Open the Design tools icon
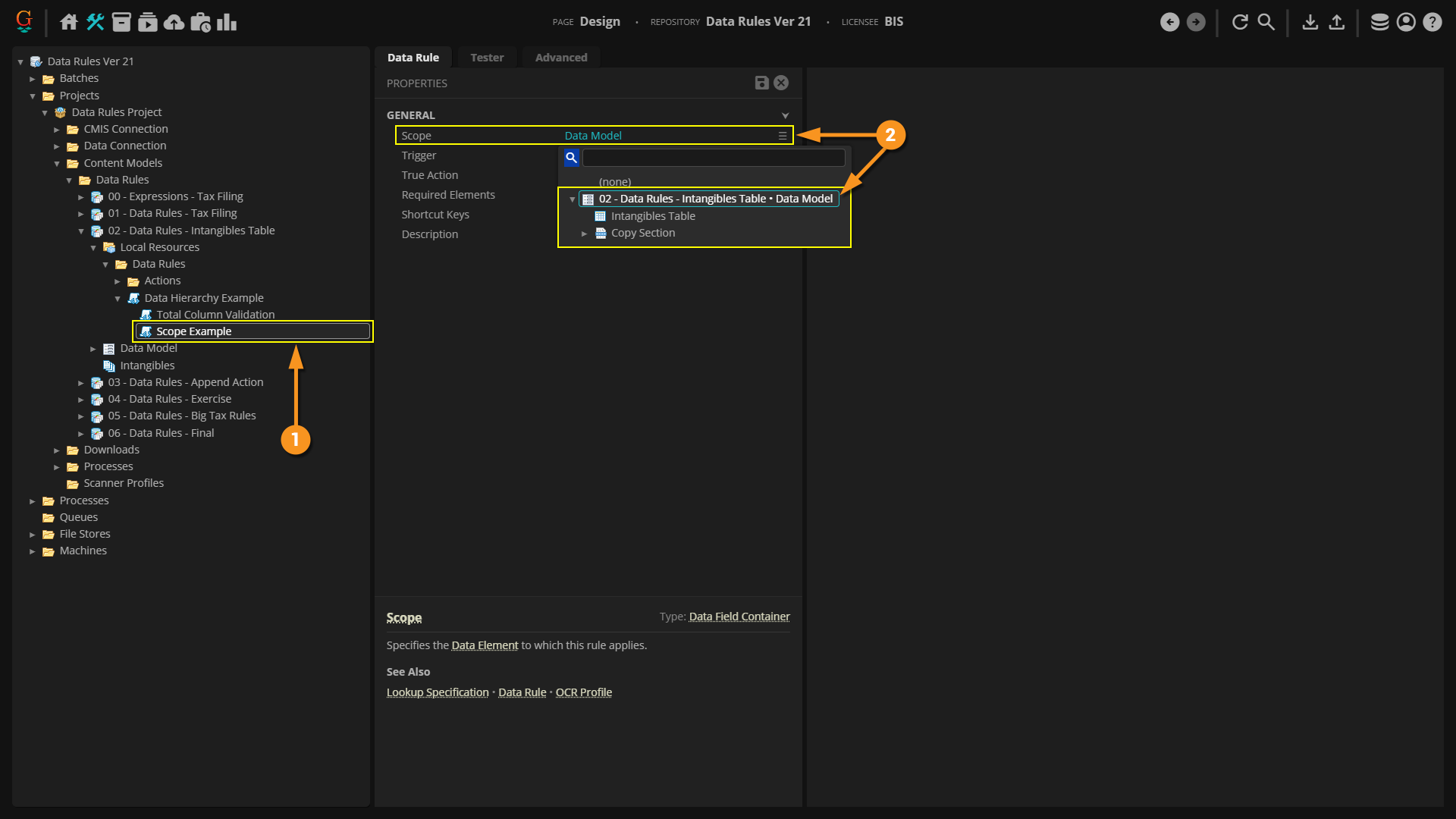1456x819 pixels. click(x=96, y=22)
